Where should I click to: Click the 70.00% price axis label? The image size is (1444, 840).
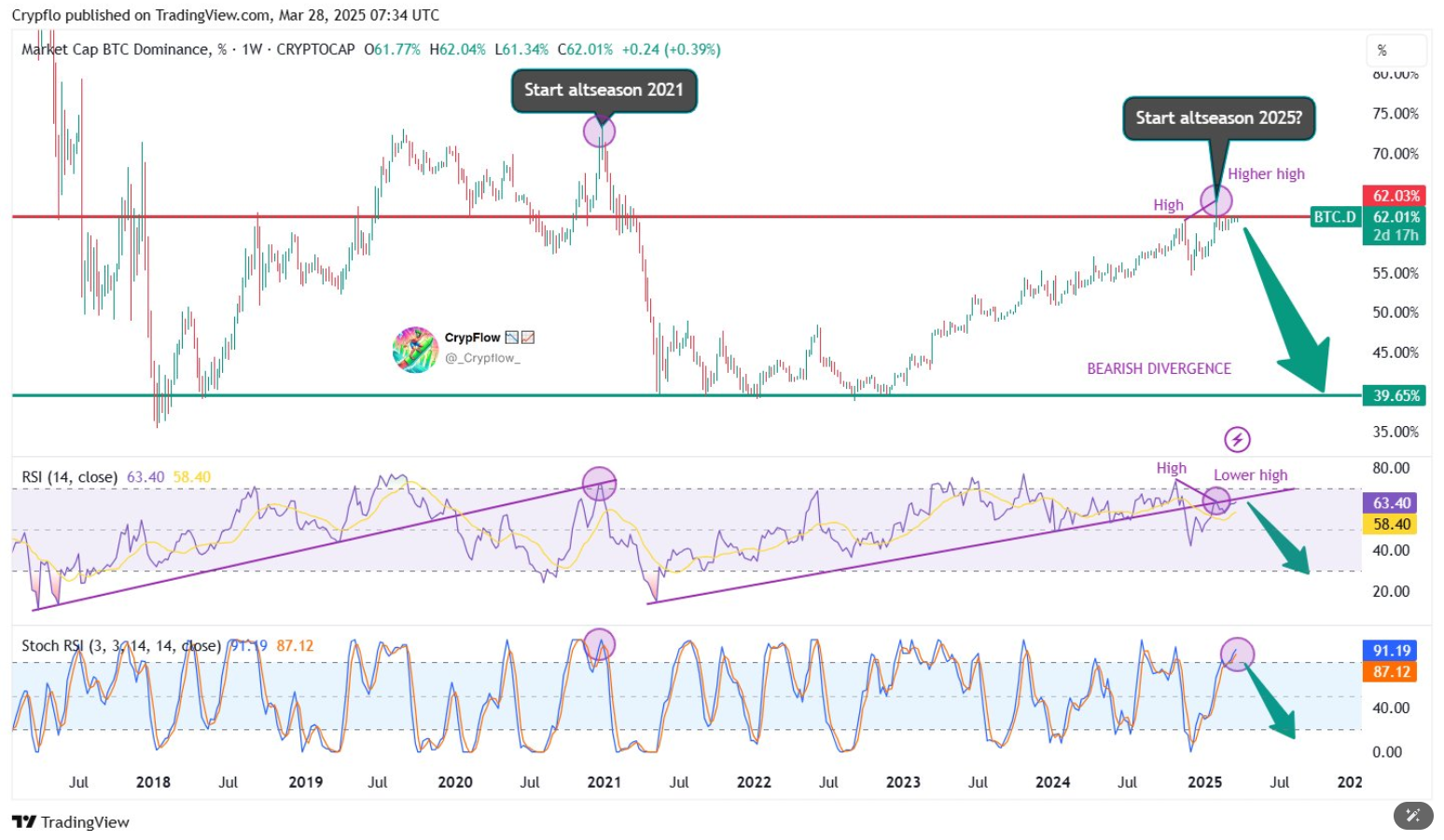coord(1395,154)
